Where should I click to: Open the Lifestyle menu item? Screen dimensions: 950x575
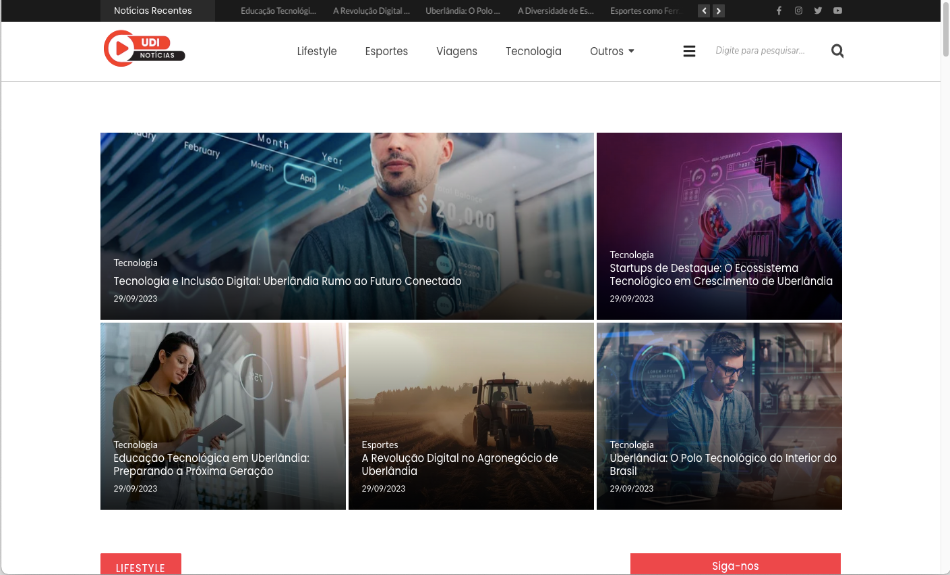click(317, 51)
